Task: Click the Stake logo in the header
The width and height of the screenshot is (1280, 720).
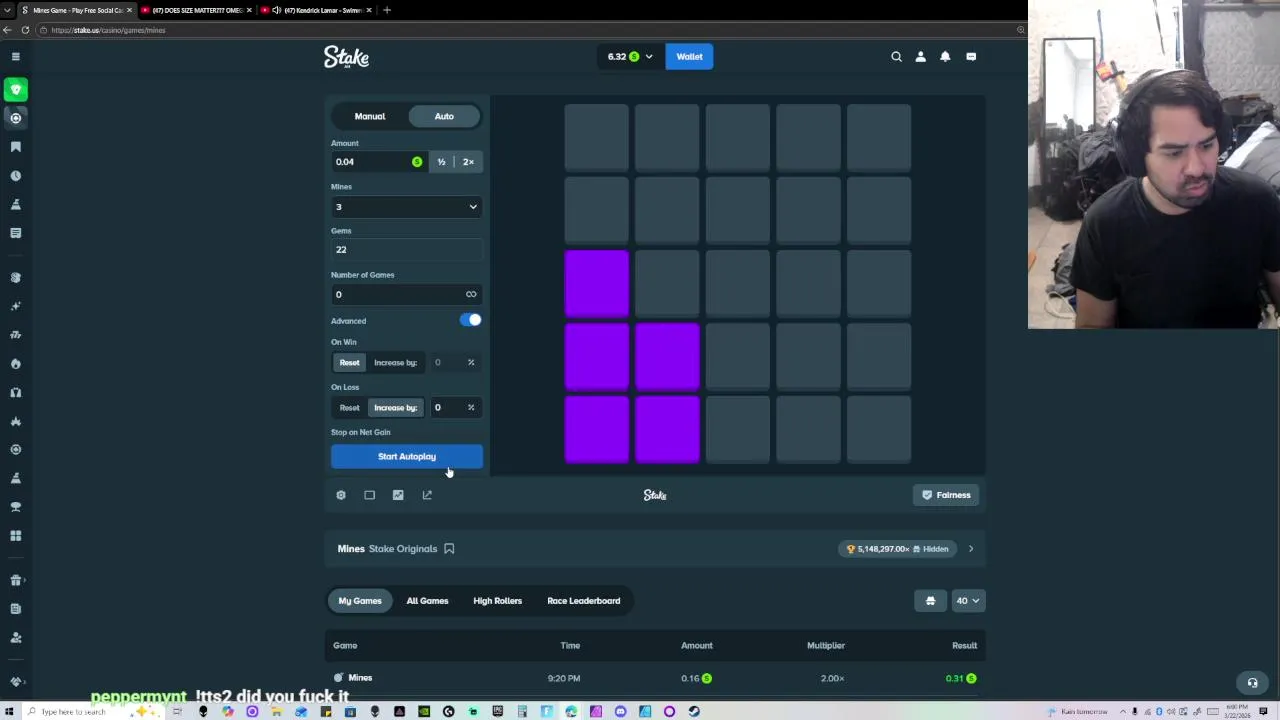Action: (x=347, y=57)
